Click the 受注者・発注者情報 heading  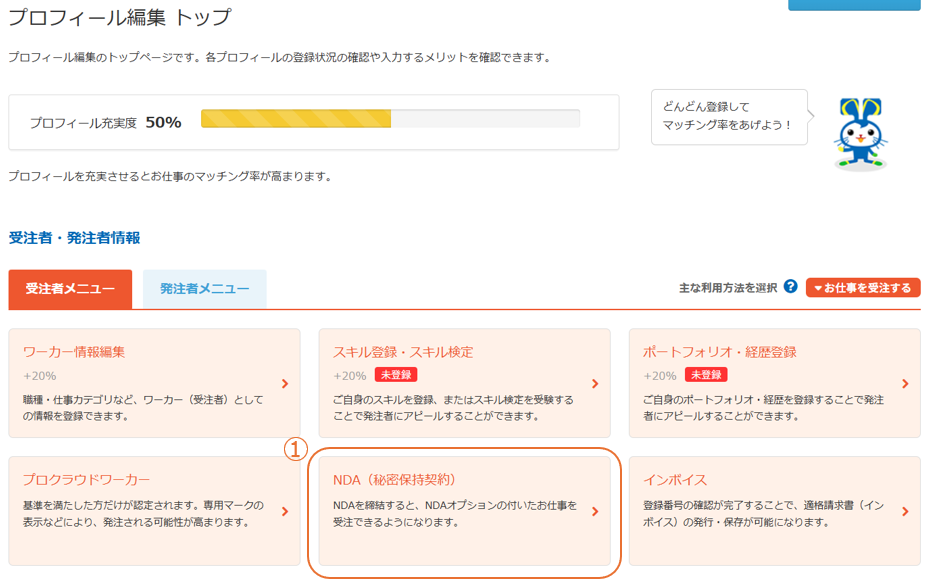point(74,238)
